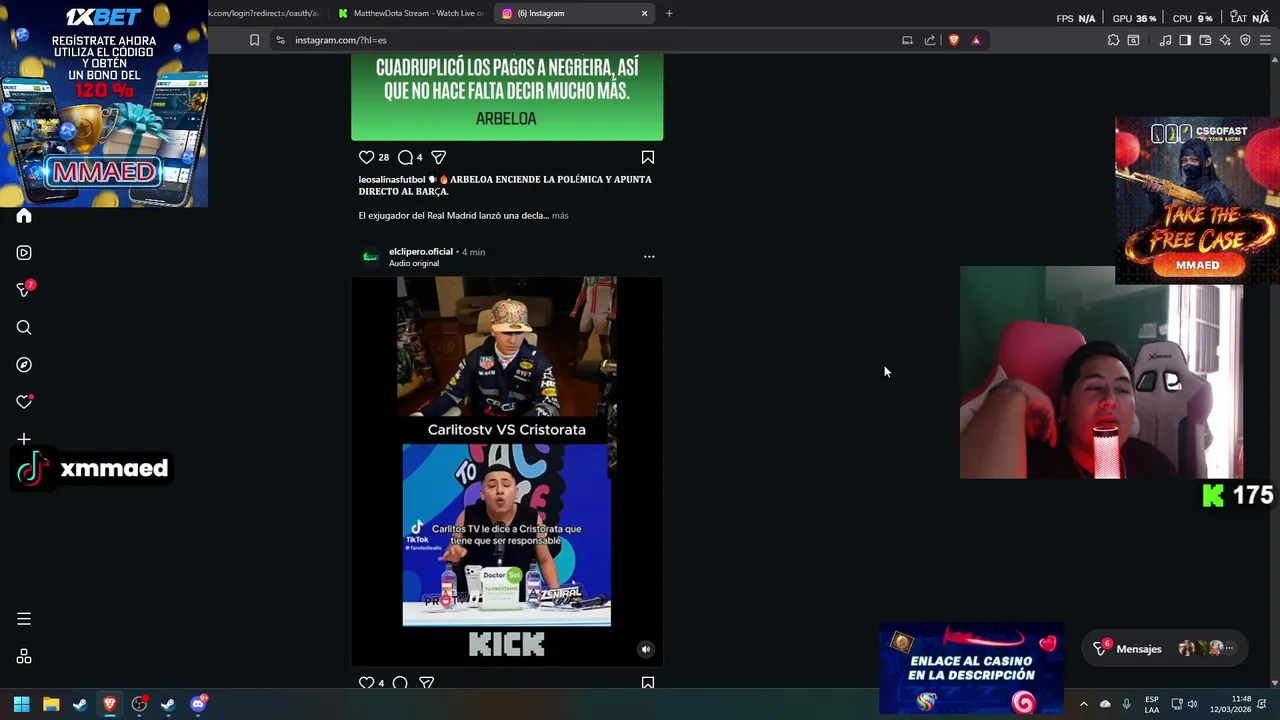Open Brave Shields icon in address bar
1280x720 pixels.
tap(953, 40)
